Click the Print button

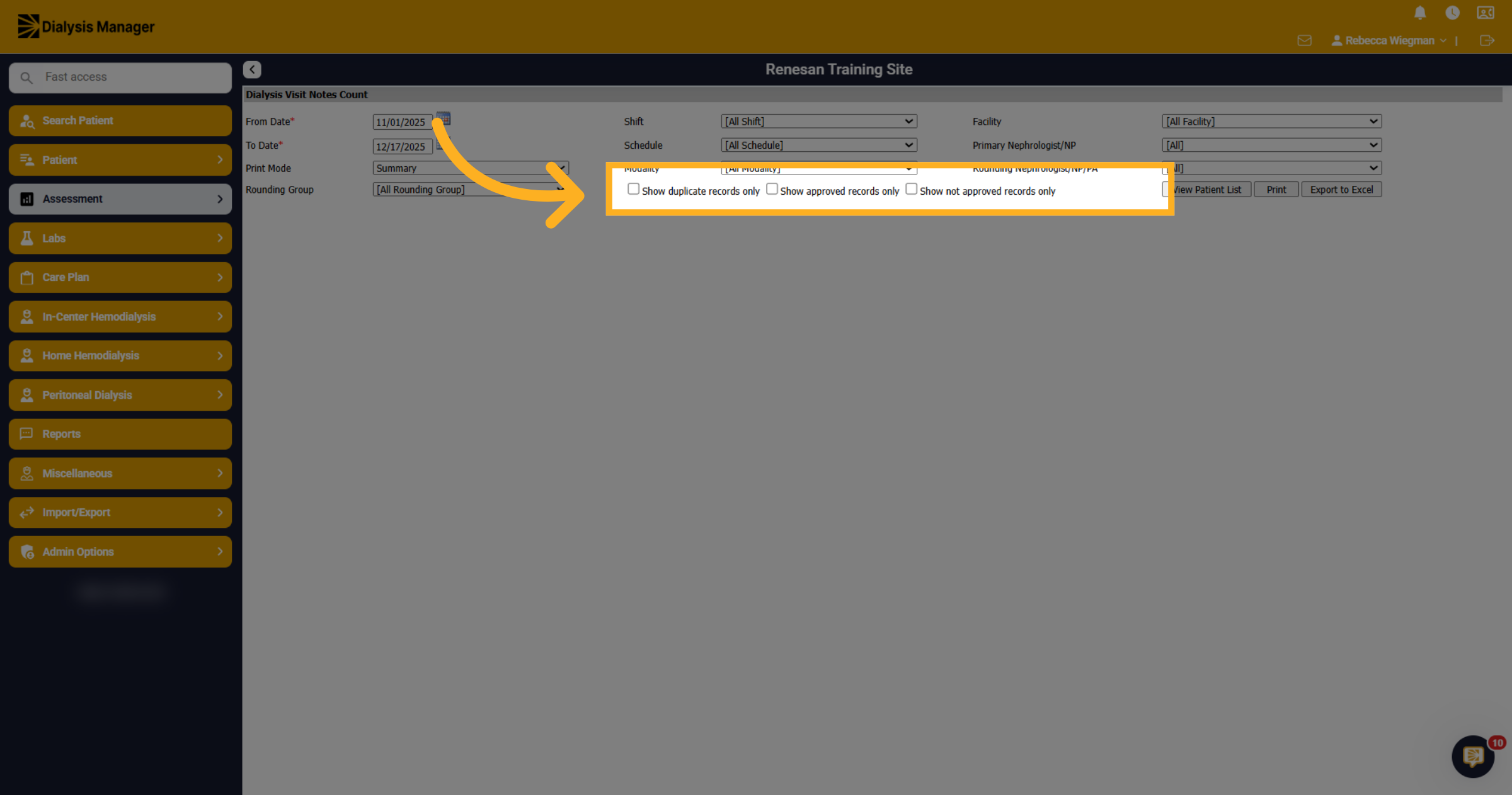click(x=1276, y=189)
